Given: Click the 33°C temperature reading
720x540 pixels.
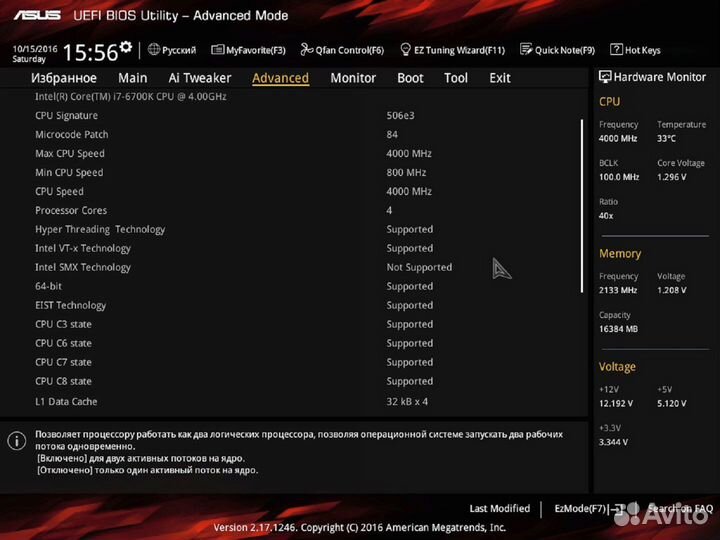Looking at the screenshot, I should click(x=666, y=138).
